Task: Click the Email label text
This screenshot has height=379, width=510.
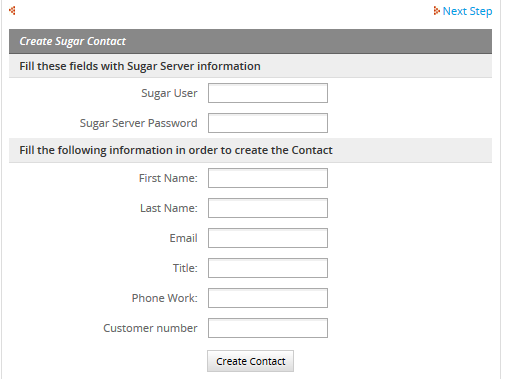Action: (183, 238)
